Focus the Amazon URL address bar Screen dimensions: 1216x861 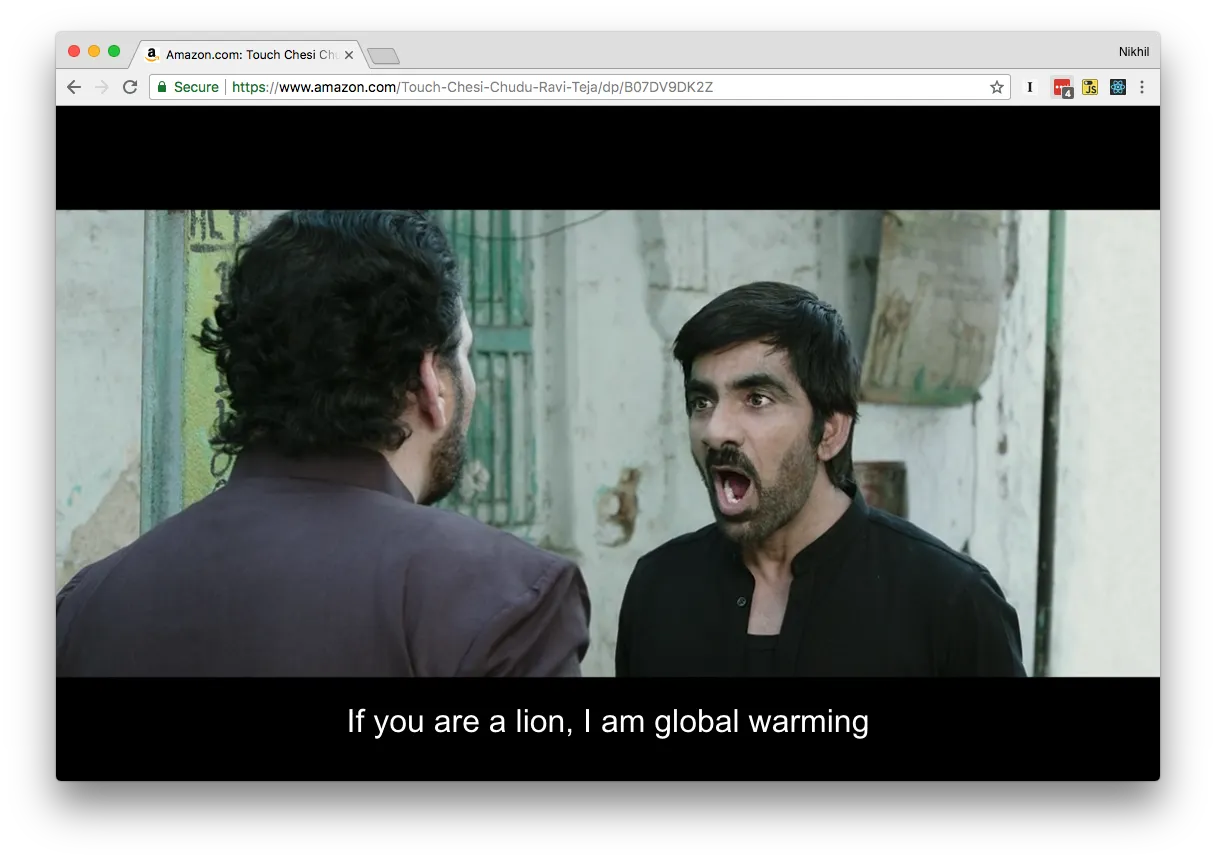pyautogui.click(x=580, y=87)
